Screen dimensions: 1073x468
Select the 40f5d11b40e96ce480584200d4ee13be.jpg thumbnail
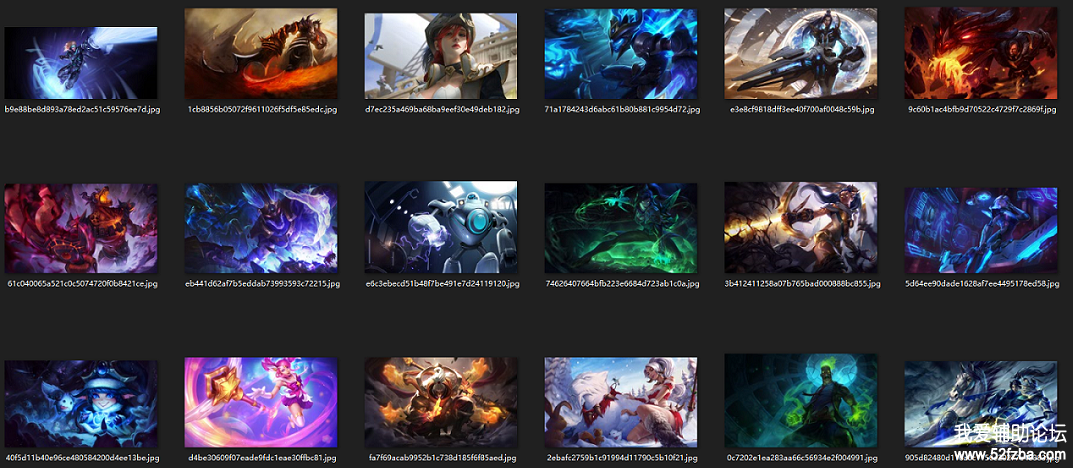pos(81,404)
